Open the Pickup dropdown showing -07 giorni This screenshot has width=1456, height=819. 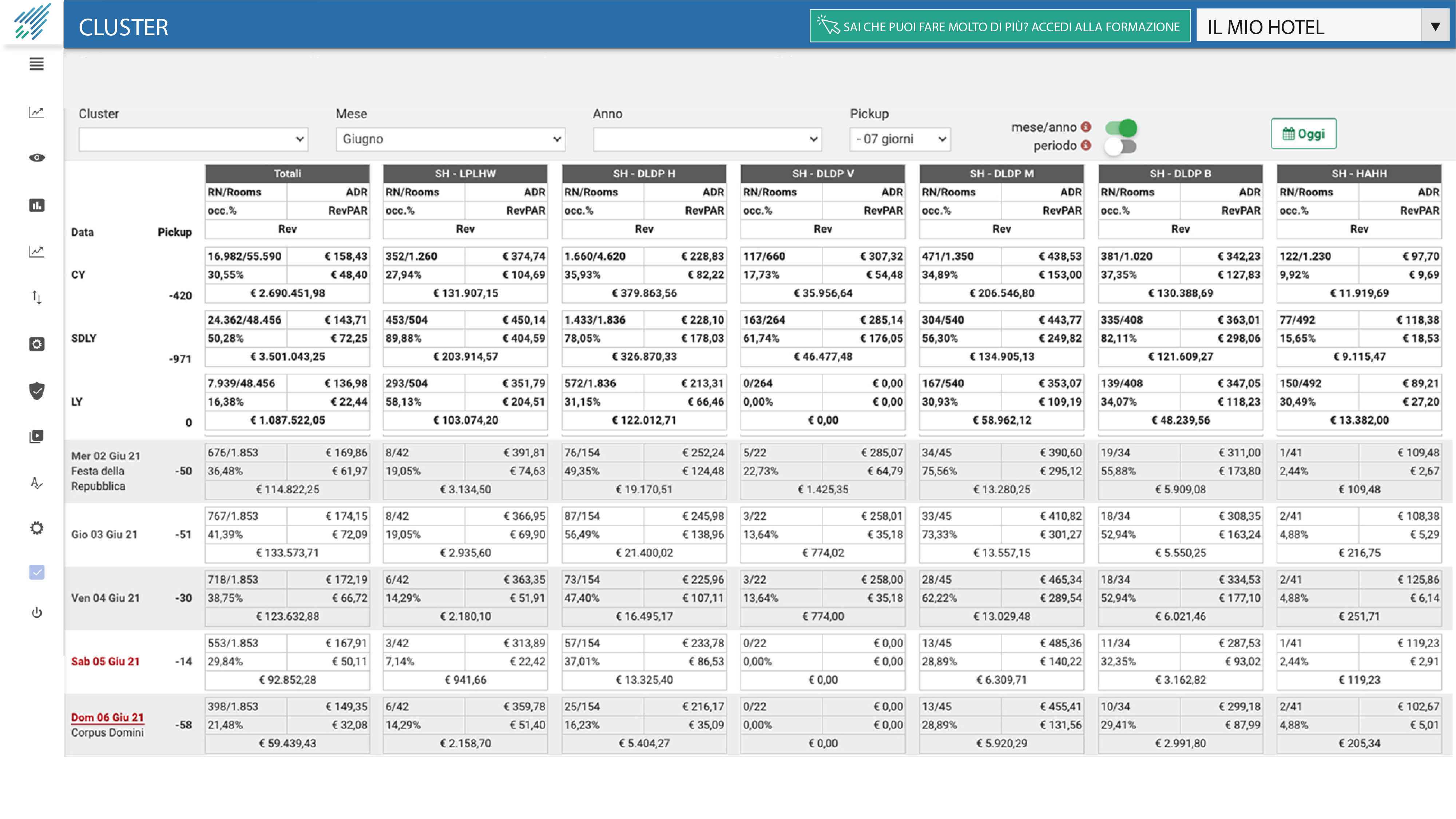click(899, 139)
